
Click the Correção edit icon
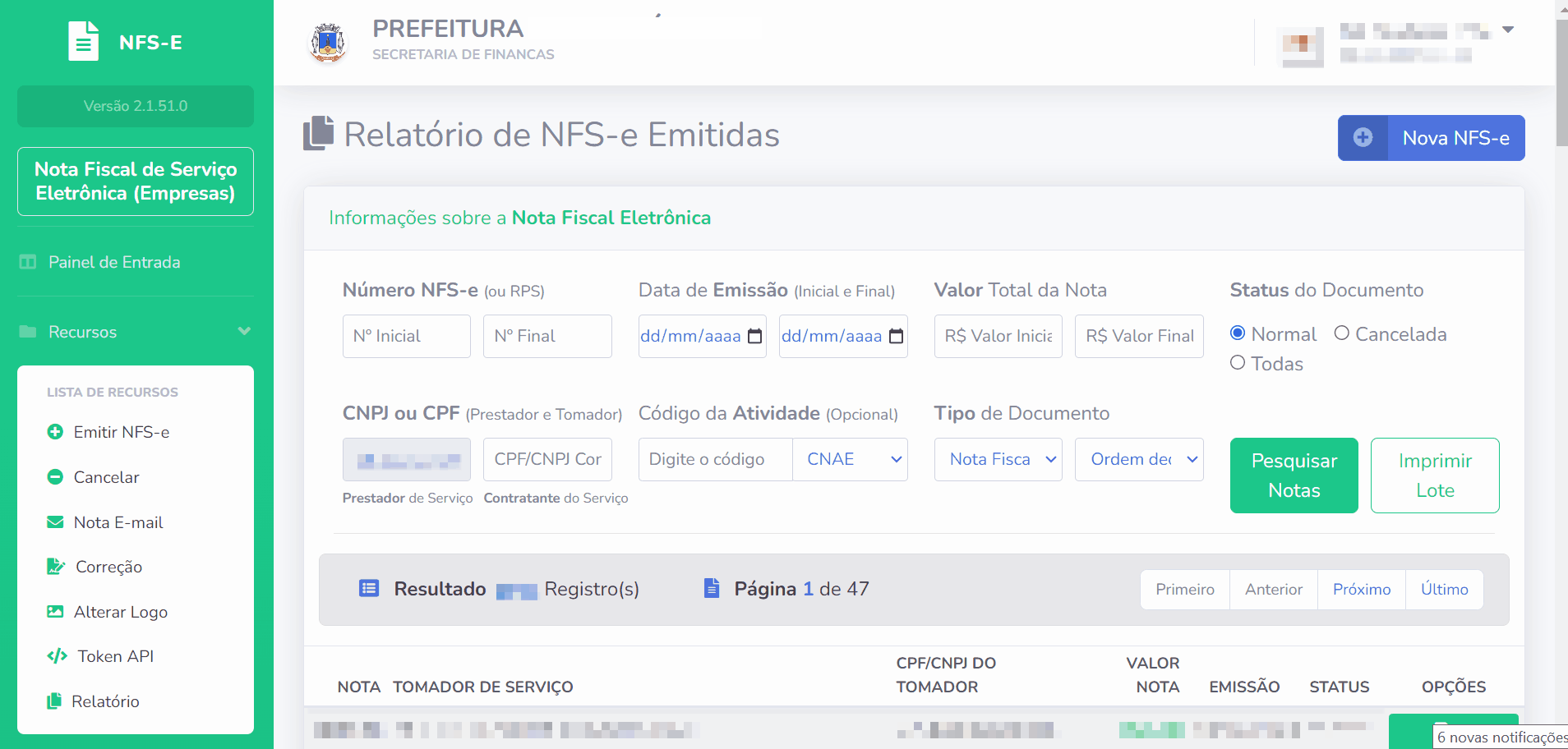pyautogui.click(x=56, y=567)
